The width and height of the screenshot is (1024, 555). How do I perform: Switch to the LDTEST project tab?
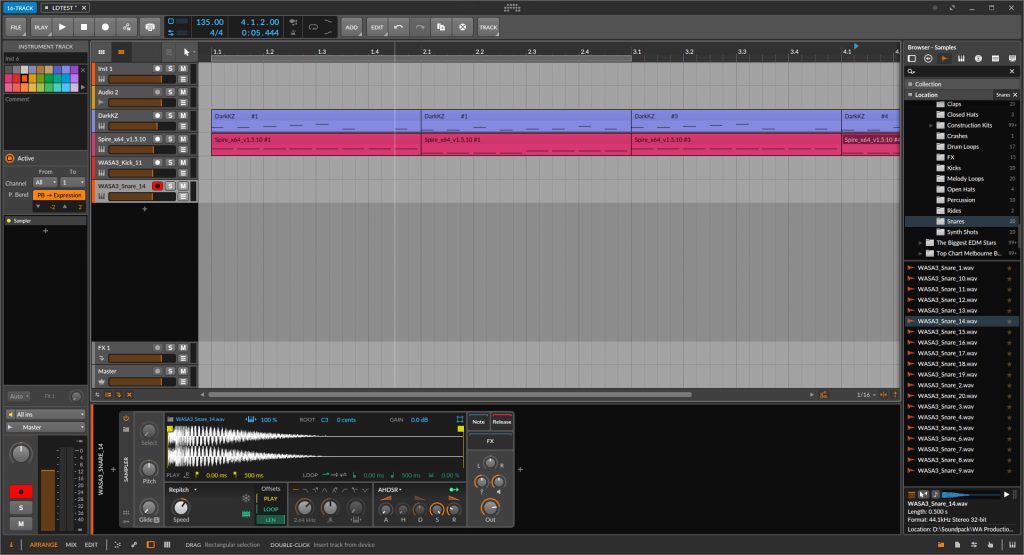(x=64, y=8)
